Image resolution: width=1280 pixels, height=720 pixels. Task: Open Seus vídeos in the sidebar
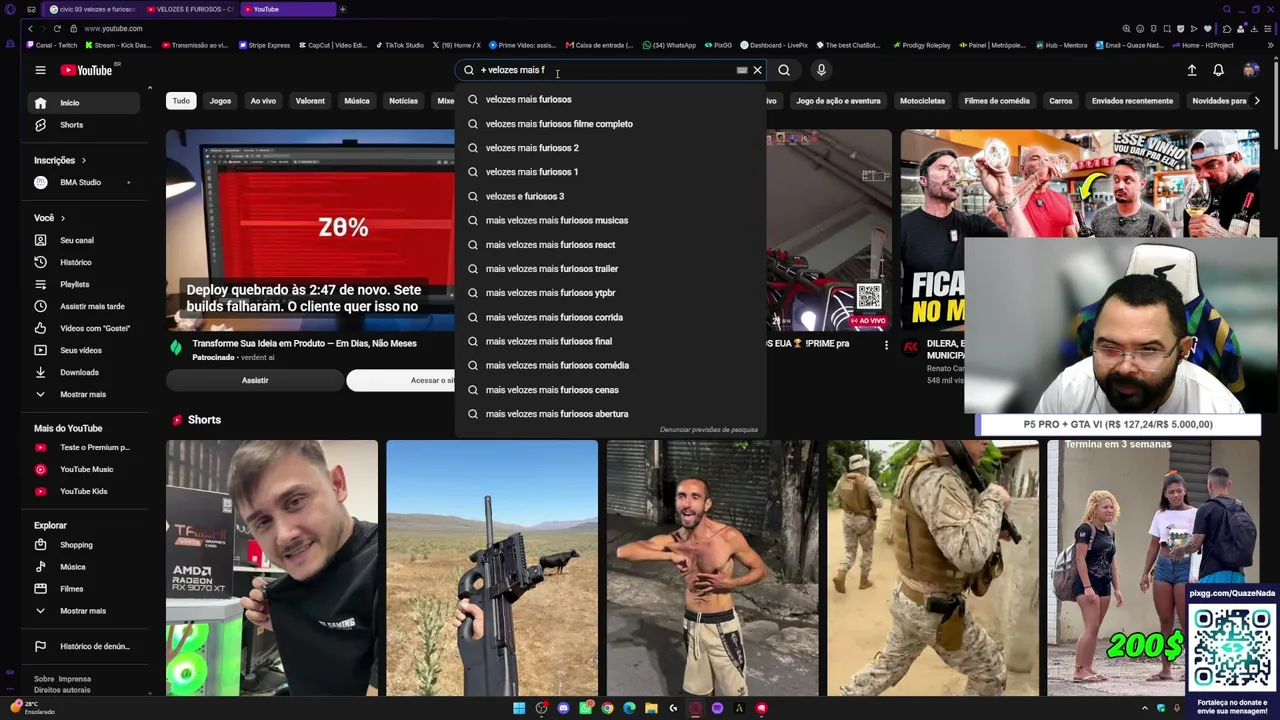85,350
